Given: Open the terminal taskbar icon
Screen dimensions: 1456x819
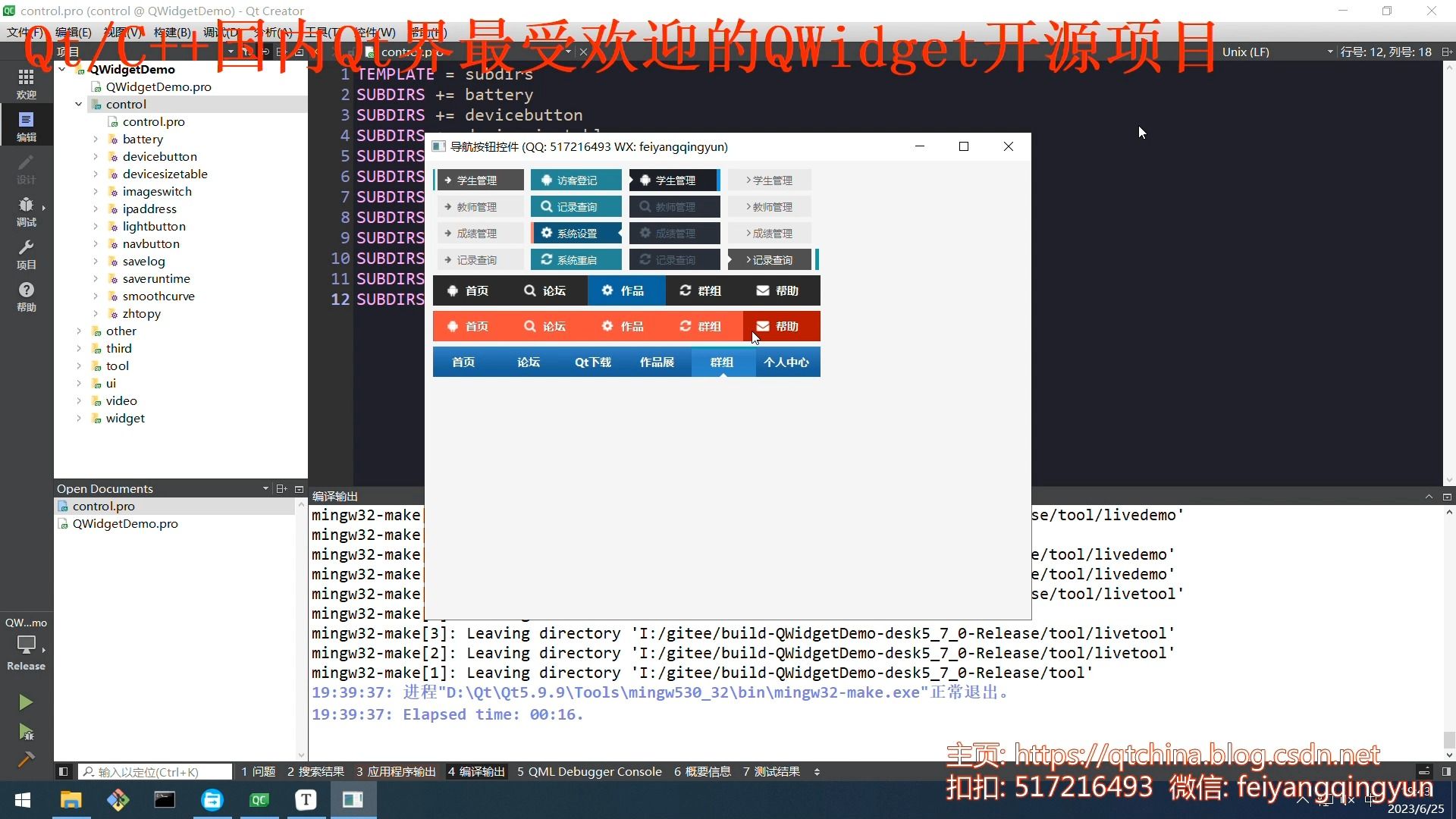Looking at the screenshot, I should [165, 800].
